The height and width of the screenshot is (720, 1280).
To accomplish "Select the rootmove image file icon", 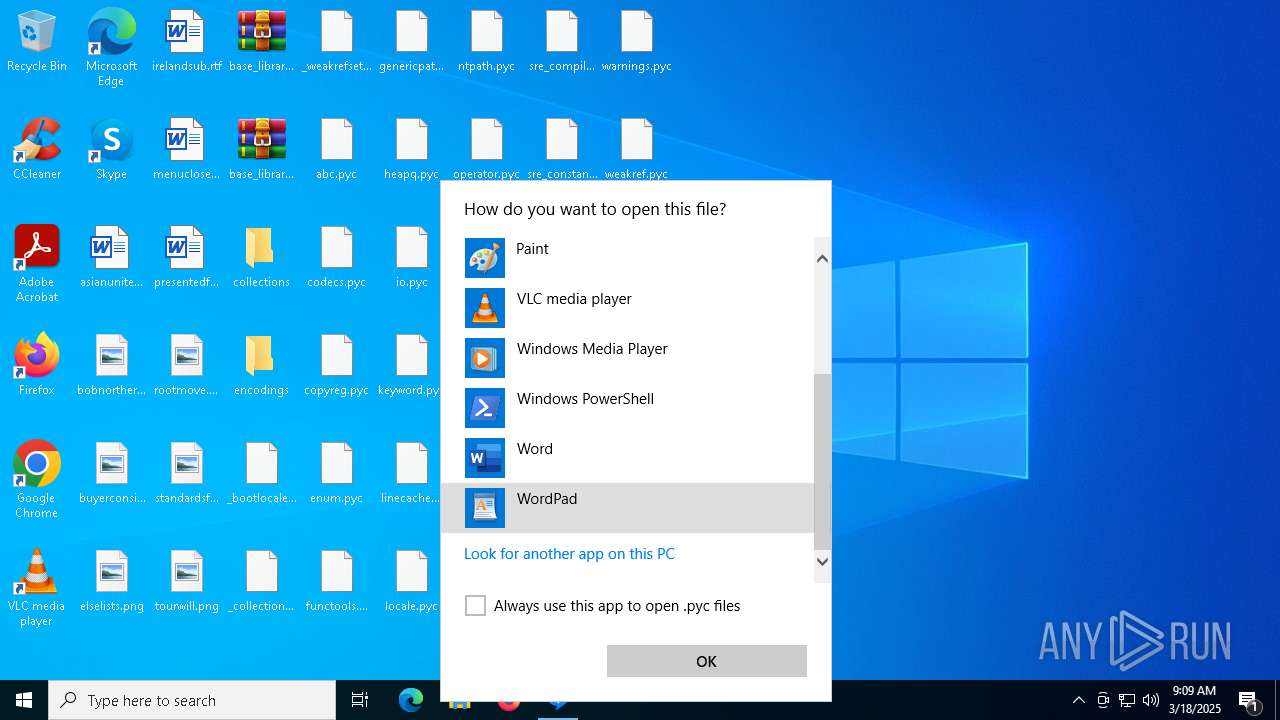I will pyautogui.click(x=187, y=366).
